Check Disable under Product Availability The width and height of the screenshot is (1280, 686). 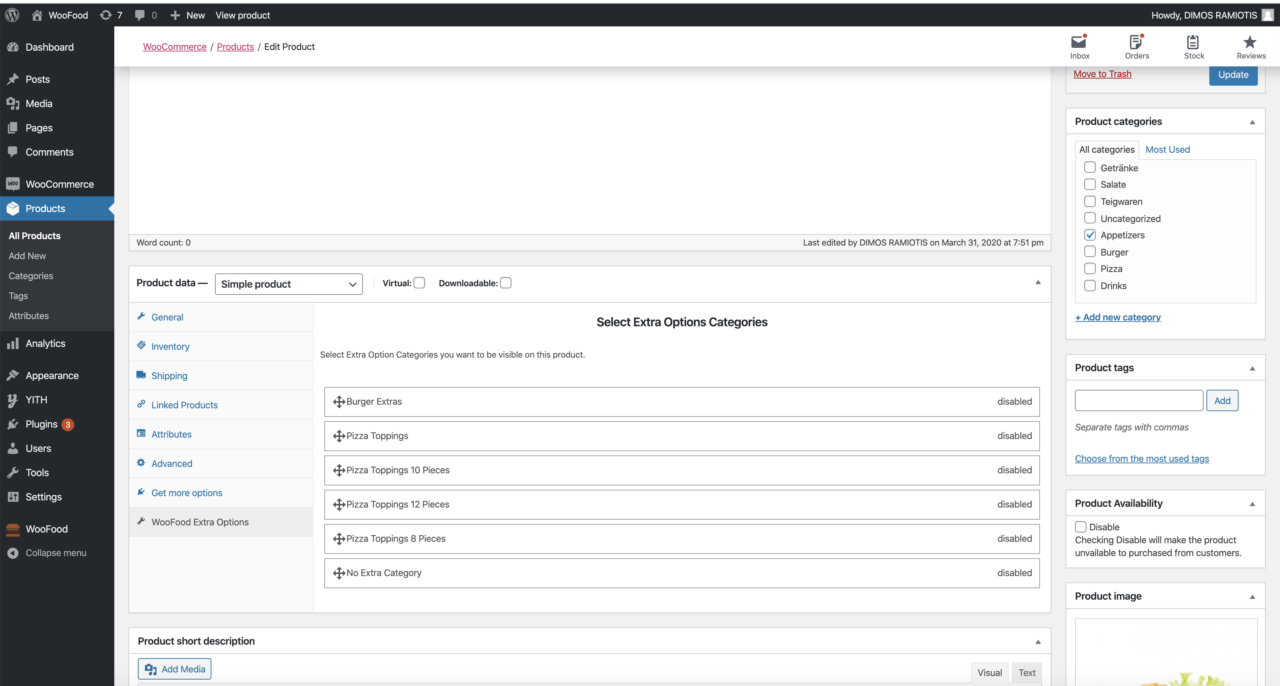1080,527
